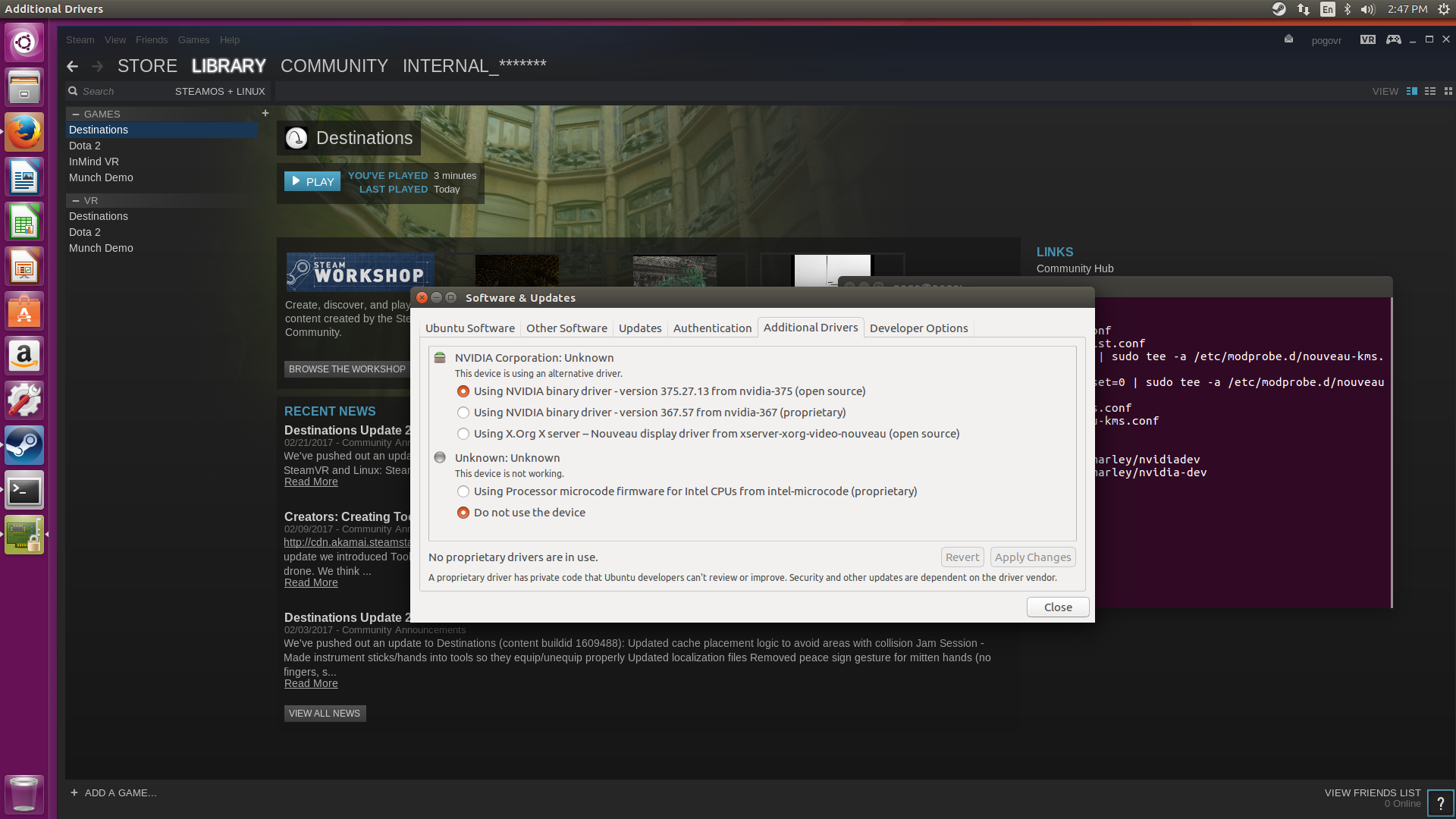Viewport: 1456px width, 819px height.
Task: Click Apply Changes button
Action: (x=1033, y=557)
